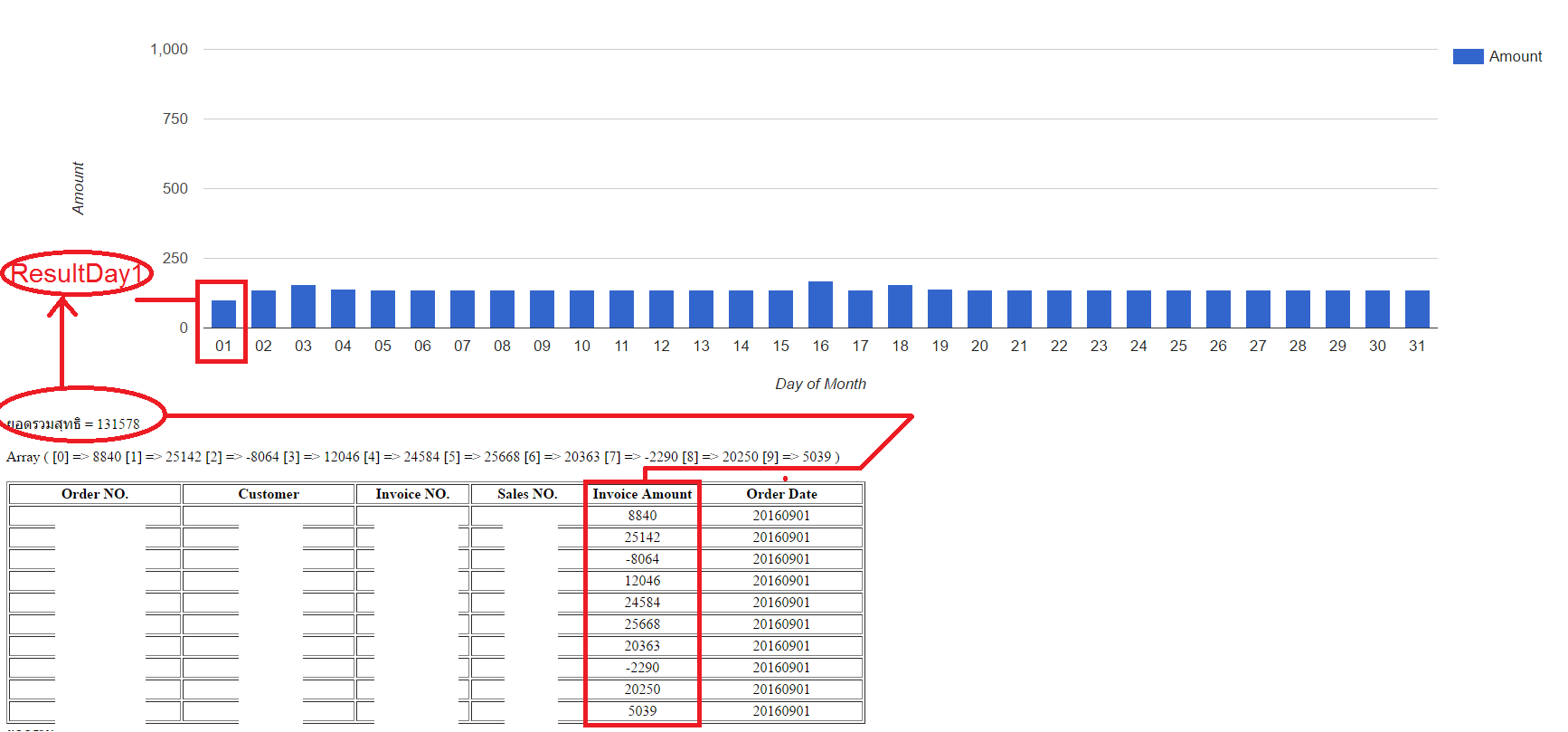The height and width of the screenshot is (732, 1568).
Task: Click the Amount legend label
Action: [x=1516, y=56]
